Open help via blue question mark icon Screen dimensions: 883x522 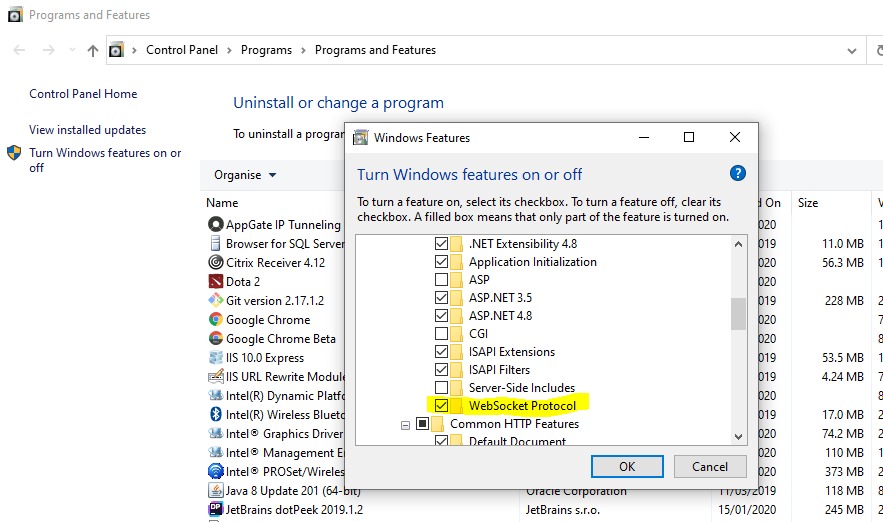[x=738, y=173]
